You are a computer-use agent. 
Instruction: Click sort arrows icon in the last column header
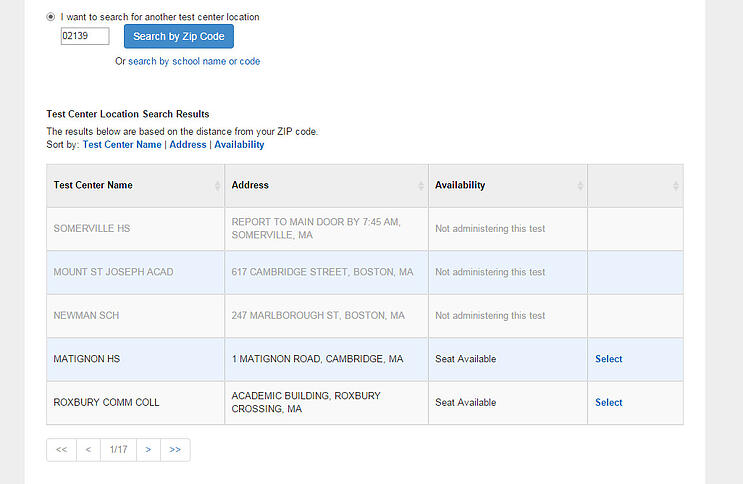click(x=676, y=186)
